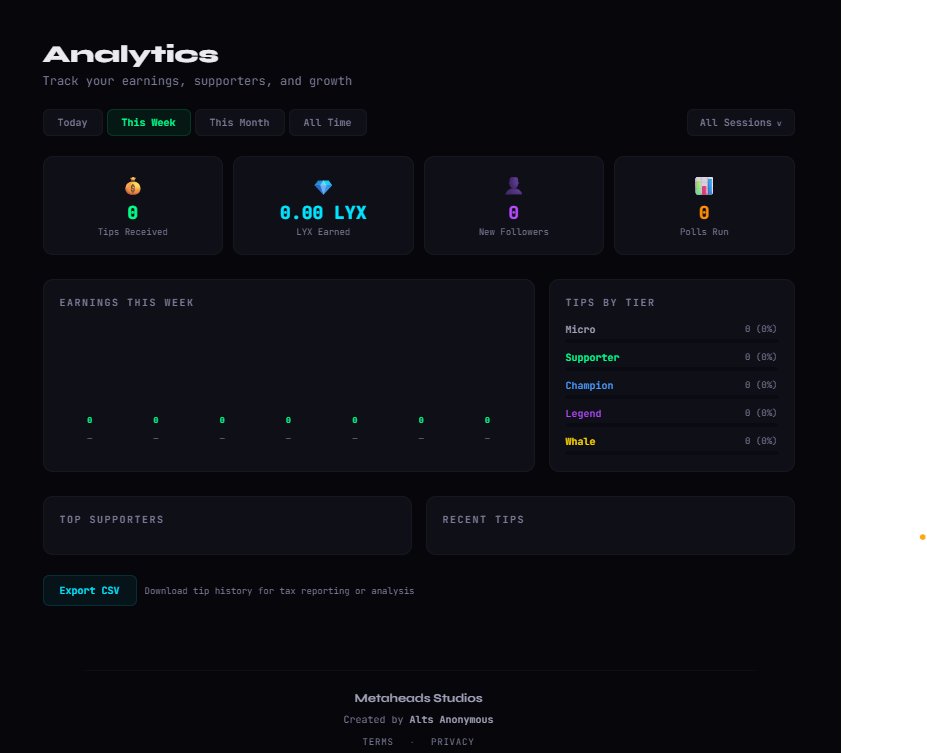Click the Whale tier 0 (0%) value

click(760, 441)
